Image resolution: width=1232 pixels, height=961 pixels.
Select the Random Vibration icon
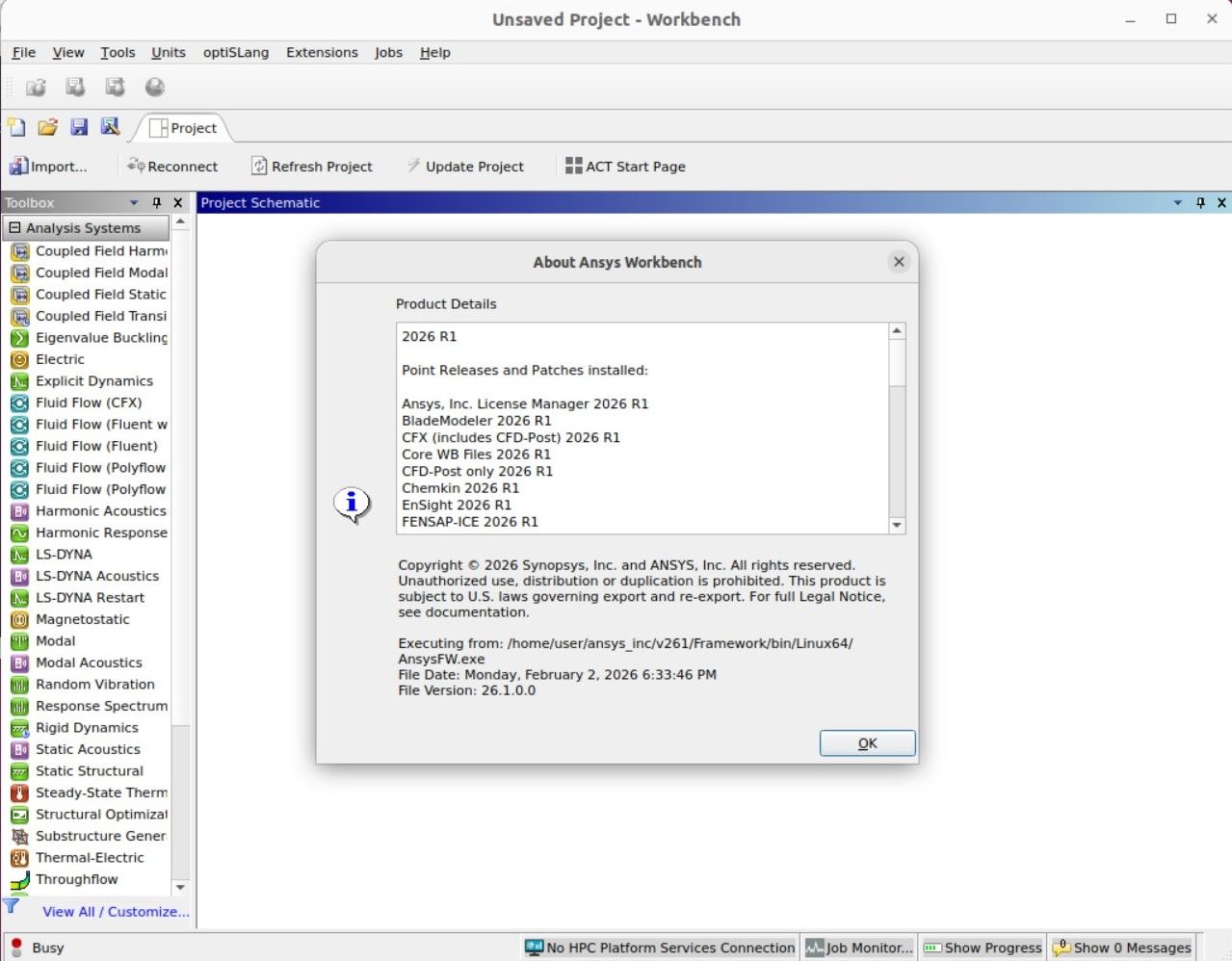[19, 685]
